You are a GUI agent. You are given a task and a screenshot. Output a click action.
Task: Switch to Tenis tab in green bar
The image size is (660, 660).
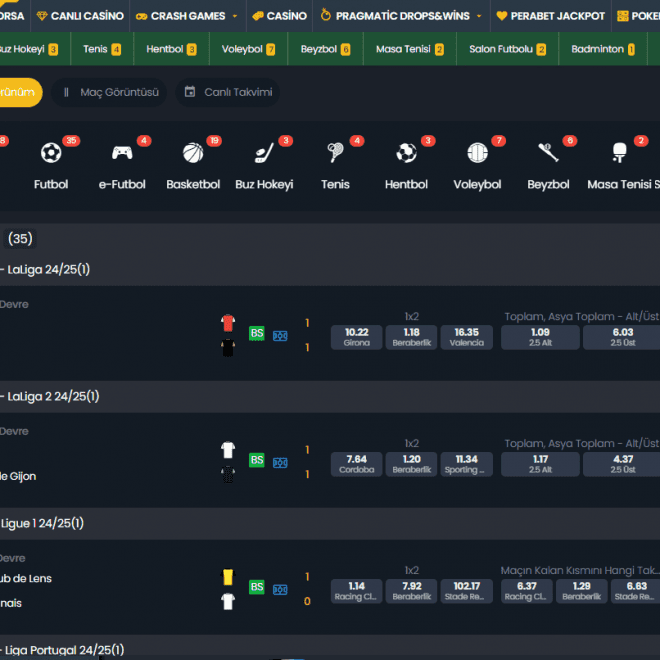pos(102,49)
